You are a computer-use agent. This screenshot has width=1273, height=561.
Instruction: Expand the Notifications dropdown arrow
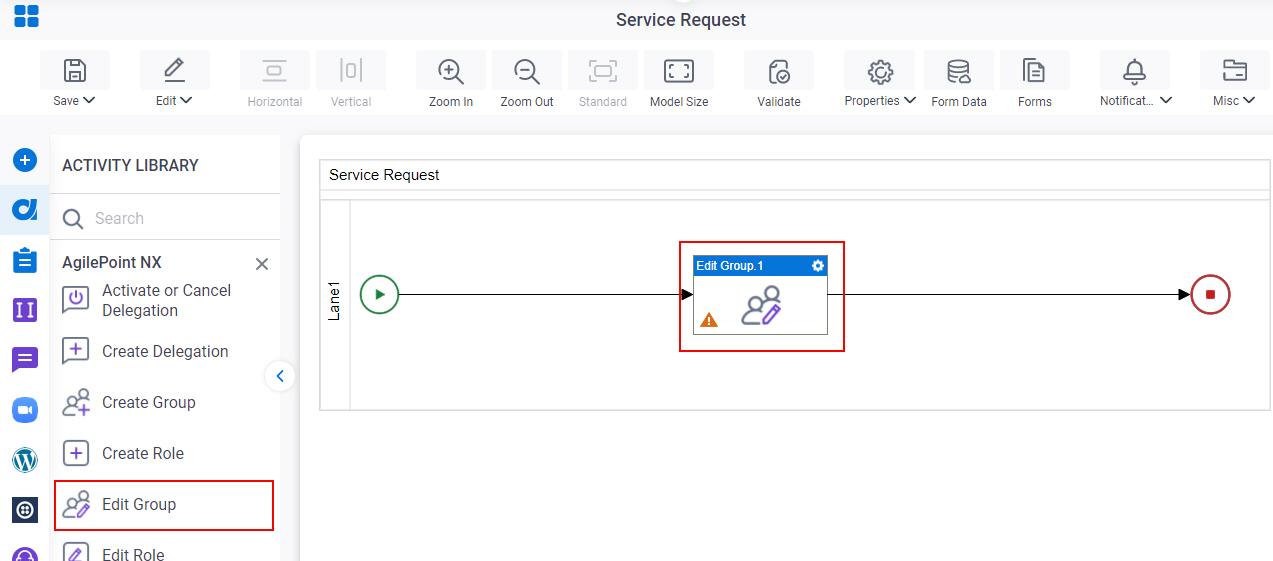pyautogui.click(x=1166, y=100)
